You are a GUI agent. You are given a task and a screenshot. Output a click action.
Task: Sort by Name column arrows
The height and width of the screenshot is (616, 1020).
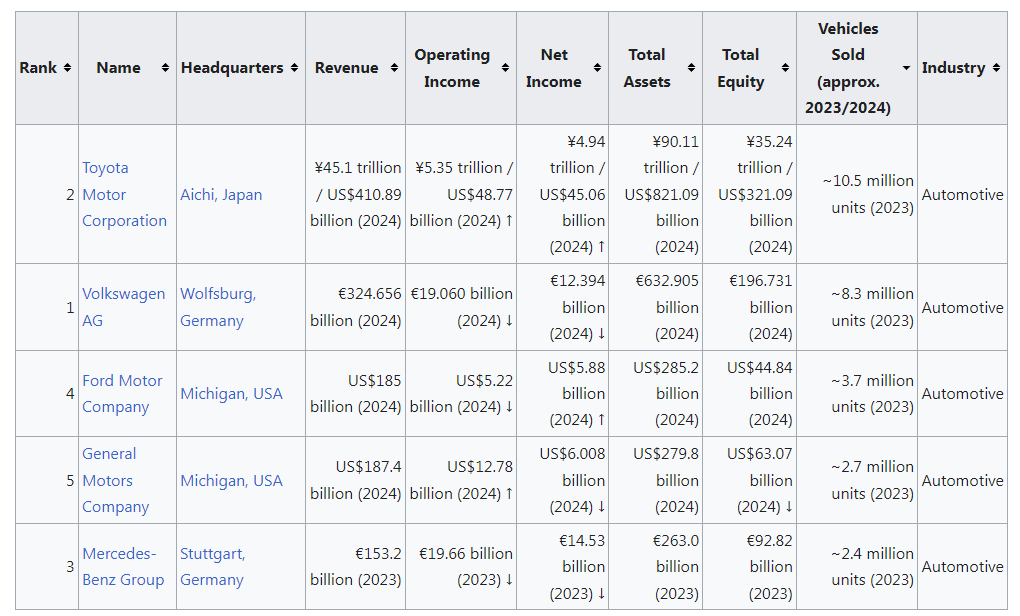165,68
